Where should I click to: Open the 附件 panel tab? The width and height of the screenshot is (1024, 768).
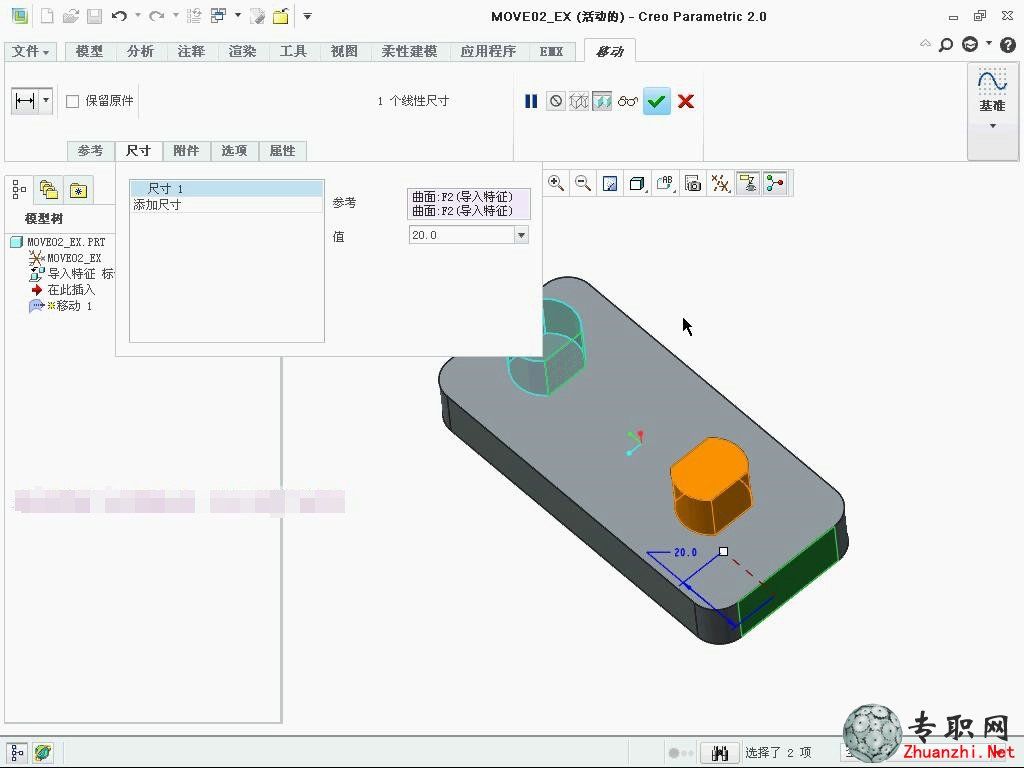(186, 151)
